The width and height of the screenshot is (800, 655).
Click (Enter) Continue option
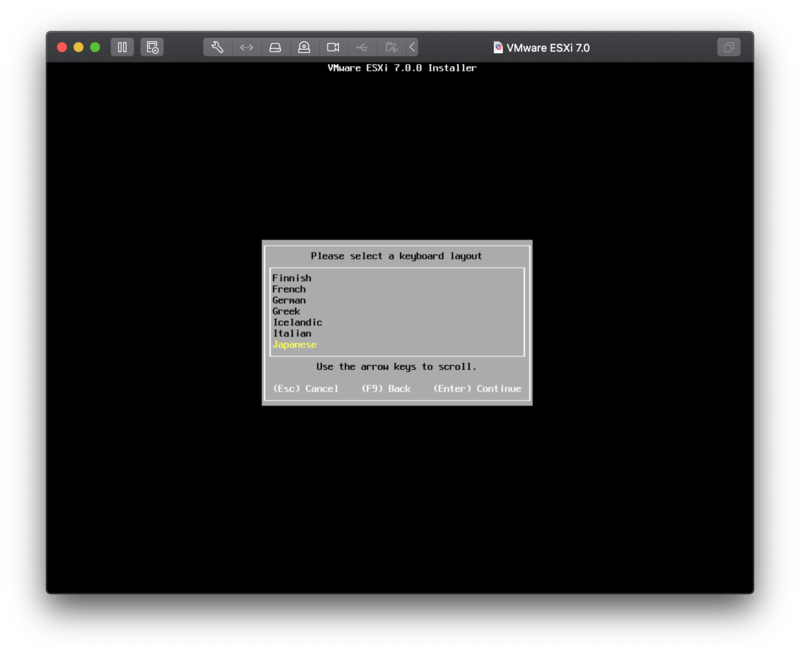tap(477, 389)
